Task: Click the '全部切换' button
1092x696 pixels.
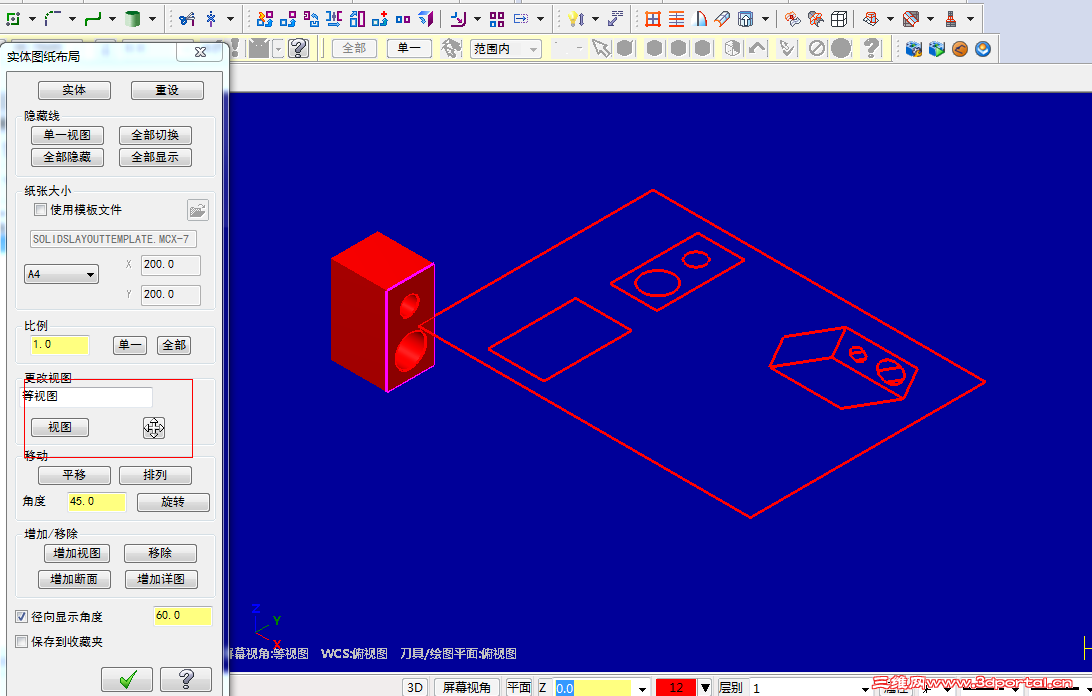Action: pyautogui.click(x=155, y=135)
